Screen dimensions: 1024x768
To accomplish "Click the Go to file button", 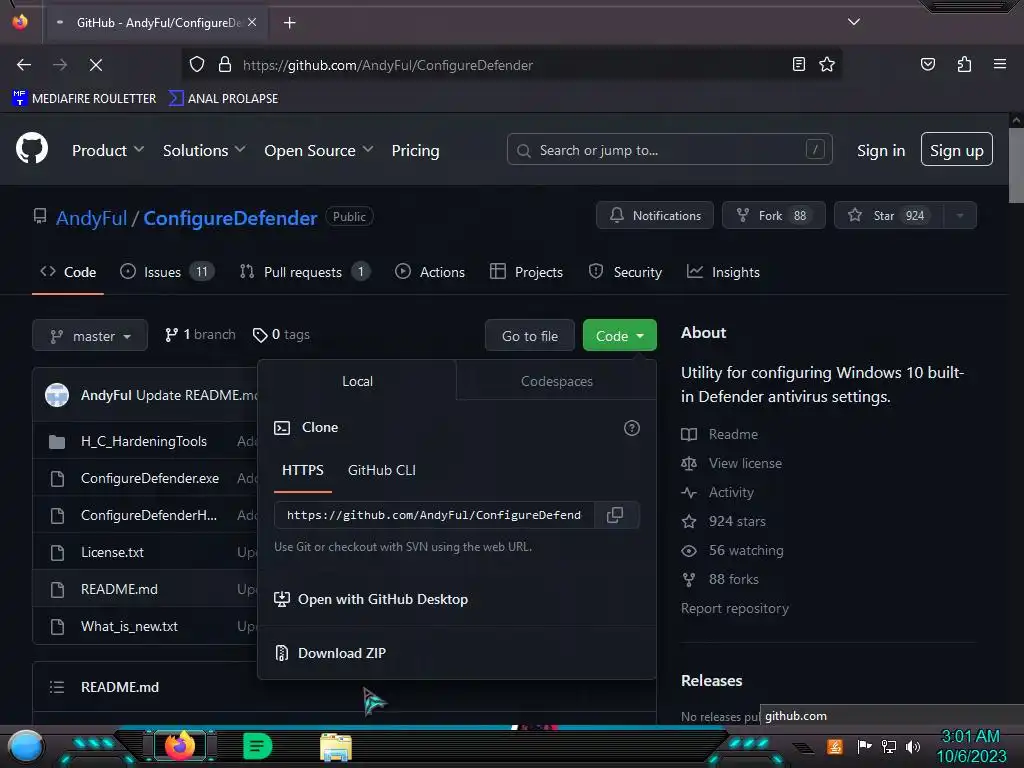I will [530, 336].
